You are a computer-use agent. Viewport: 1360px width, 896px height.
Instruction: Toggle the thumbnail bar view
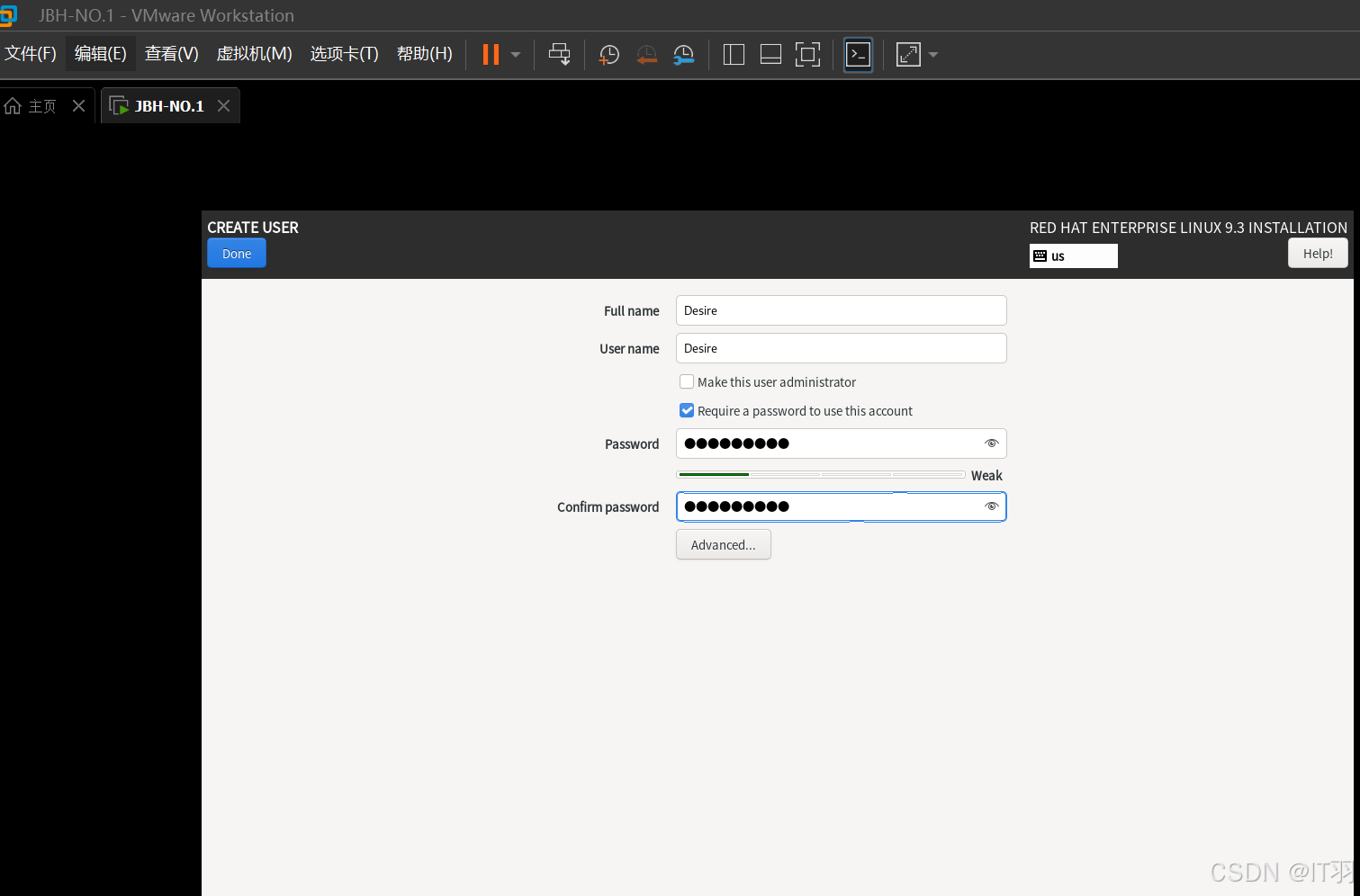click(770, 55)
